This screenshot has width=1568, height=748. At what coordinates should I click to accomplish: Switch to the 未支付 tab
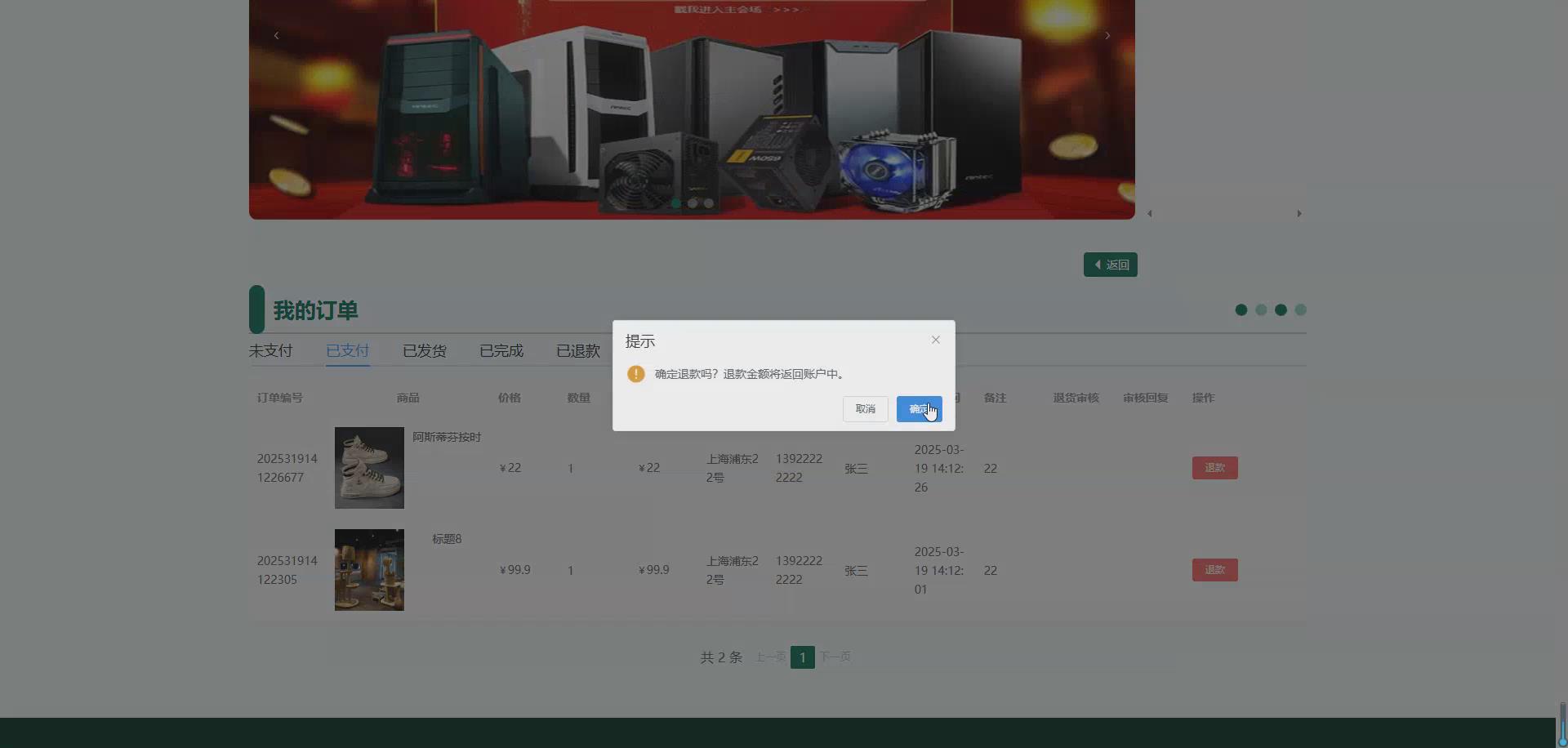tap(270, 350)
